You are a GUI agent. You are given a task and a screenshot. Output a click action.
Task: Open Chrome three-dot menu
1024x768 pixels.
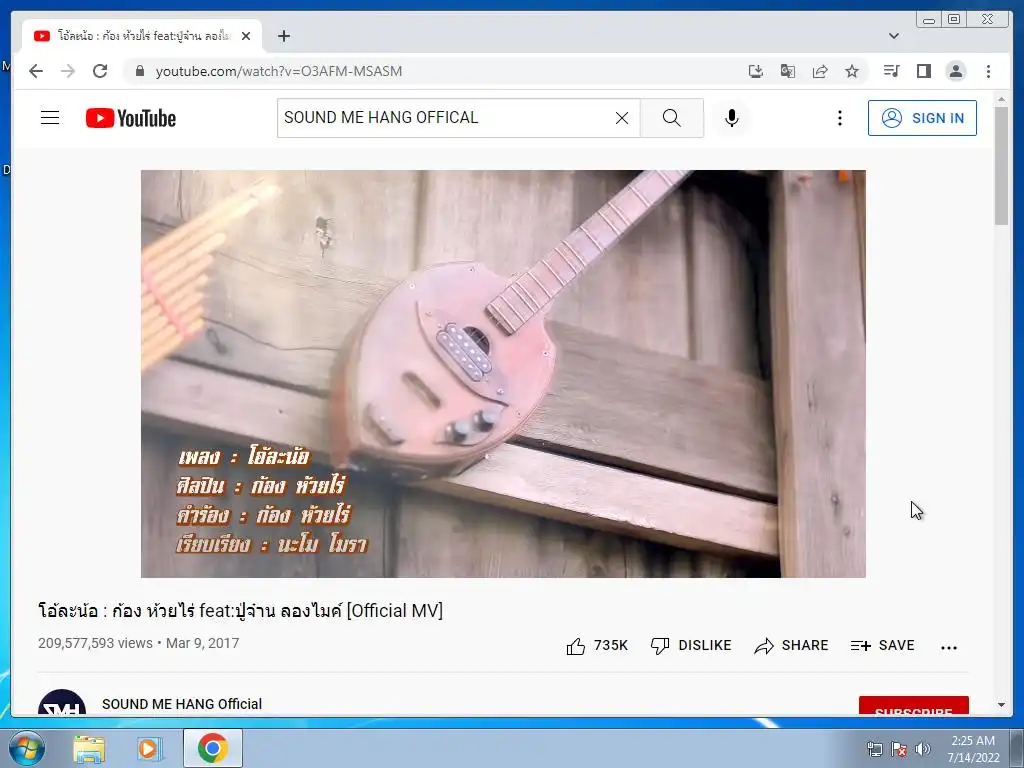pyautogui.click(x=988, y=71)
